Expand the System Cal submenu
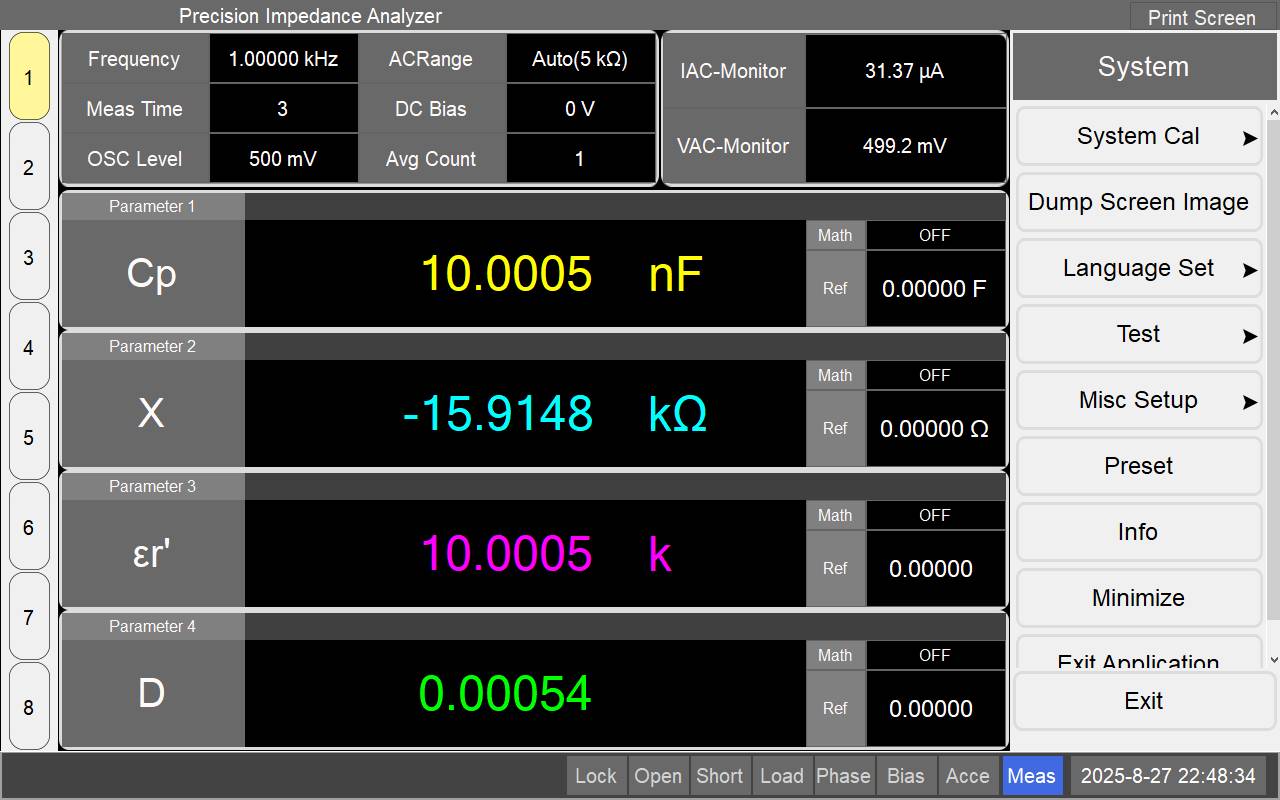The width and height of the screenshot is (1280, 800). 1139,137
